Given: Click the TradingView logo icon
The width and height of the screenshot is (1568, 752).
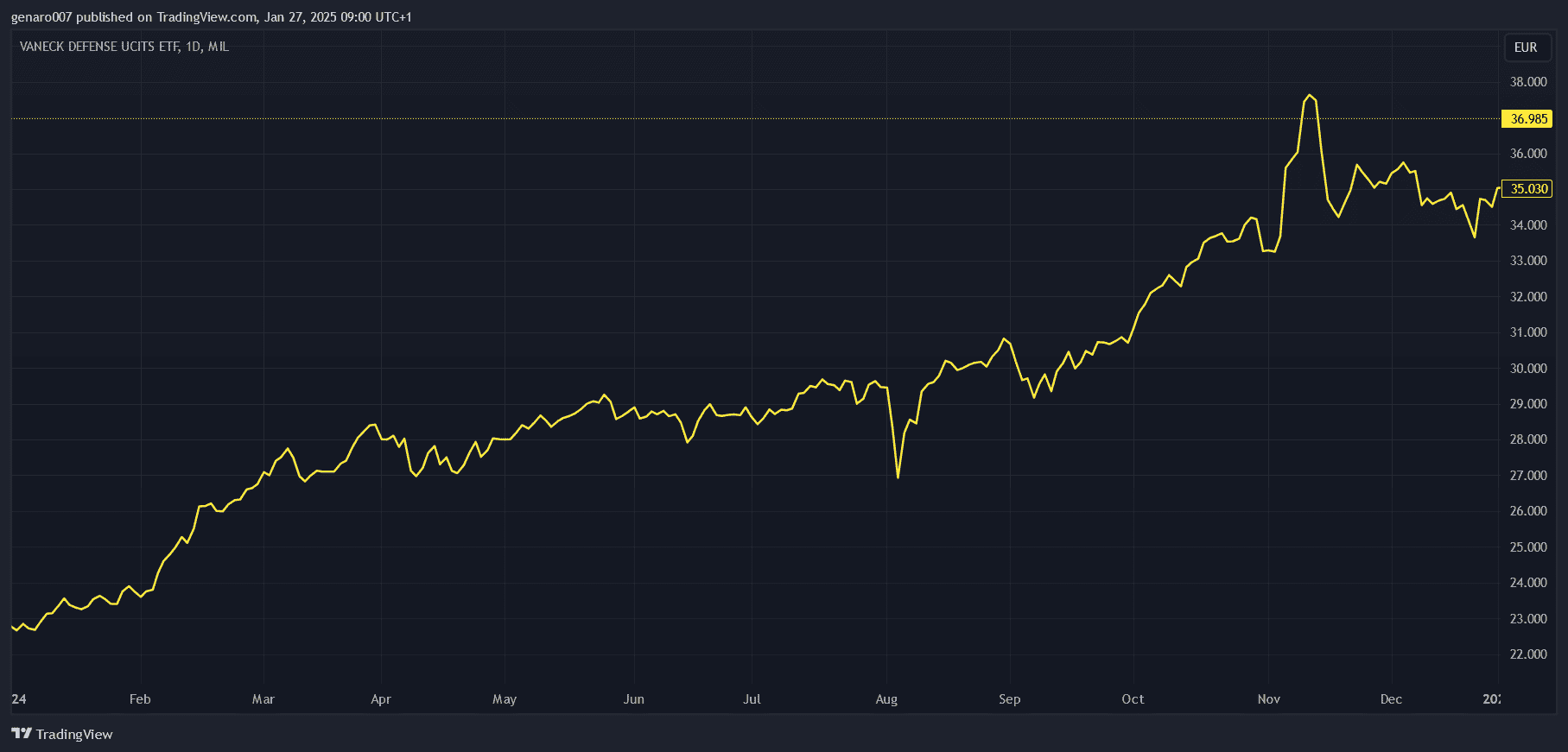Looking at the screenshot, I should click(x=22, y=734).
